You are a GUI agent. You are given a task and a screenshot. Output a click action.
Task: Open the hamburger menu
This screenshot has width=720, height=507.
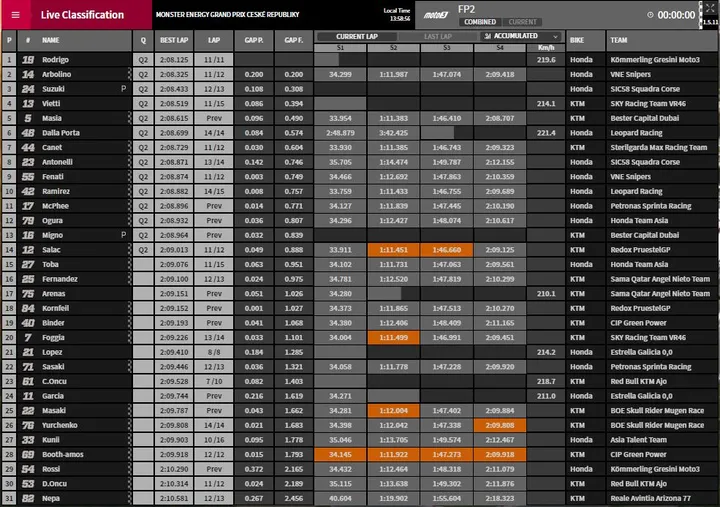click(x=16, y=15)
